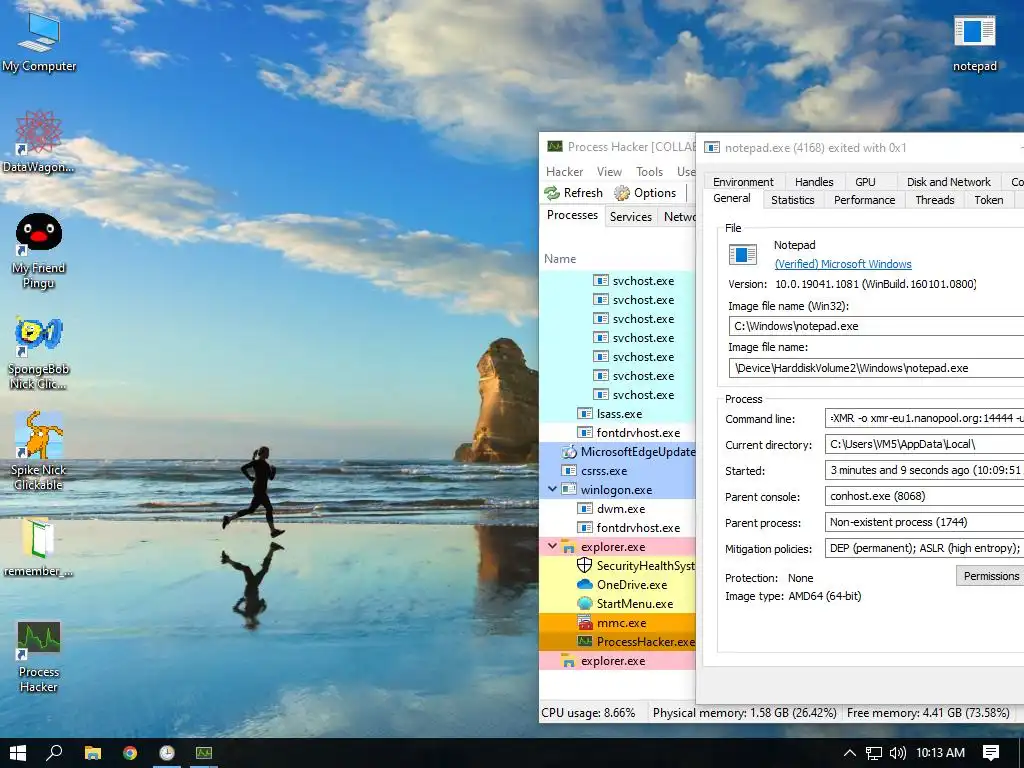Select the mmc.exe process row
The height and width of the screenshot is (768, 1024).
coord(617,622)
